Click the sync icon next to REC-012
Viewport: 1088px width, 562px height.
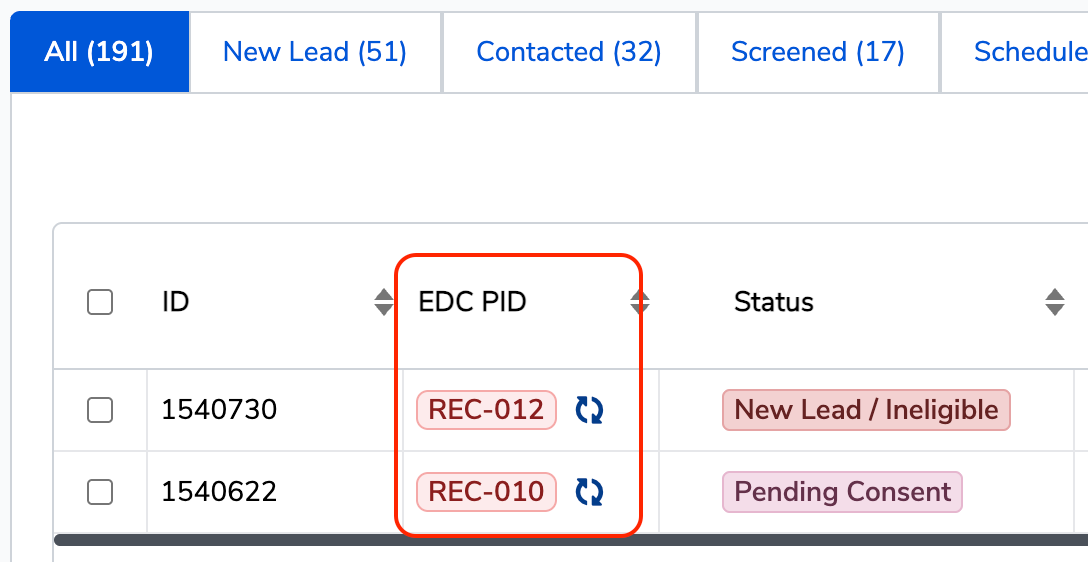click(589, 410)
